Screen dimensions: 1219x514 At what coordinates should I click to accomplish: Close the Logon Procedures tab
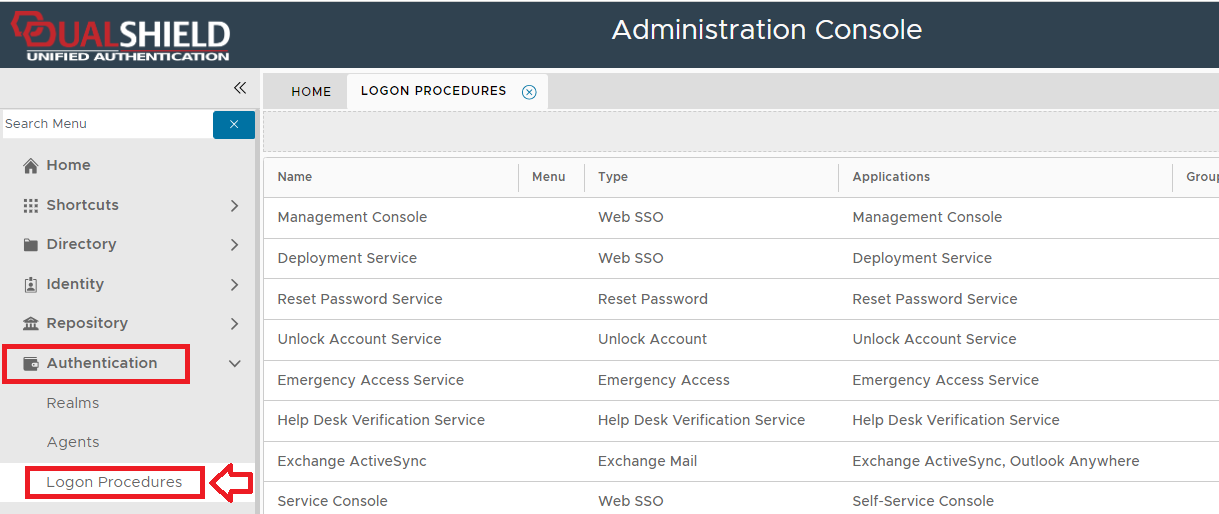click(x=529, y=92)
